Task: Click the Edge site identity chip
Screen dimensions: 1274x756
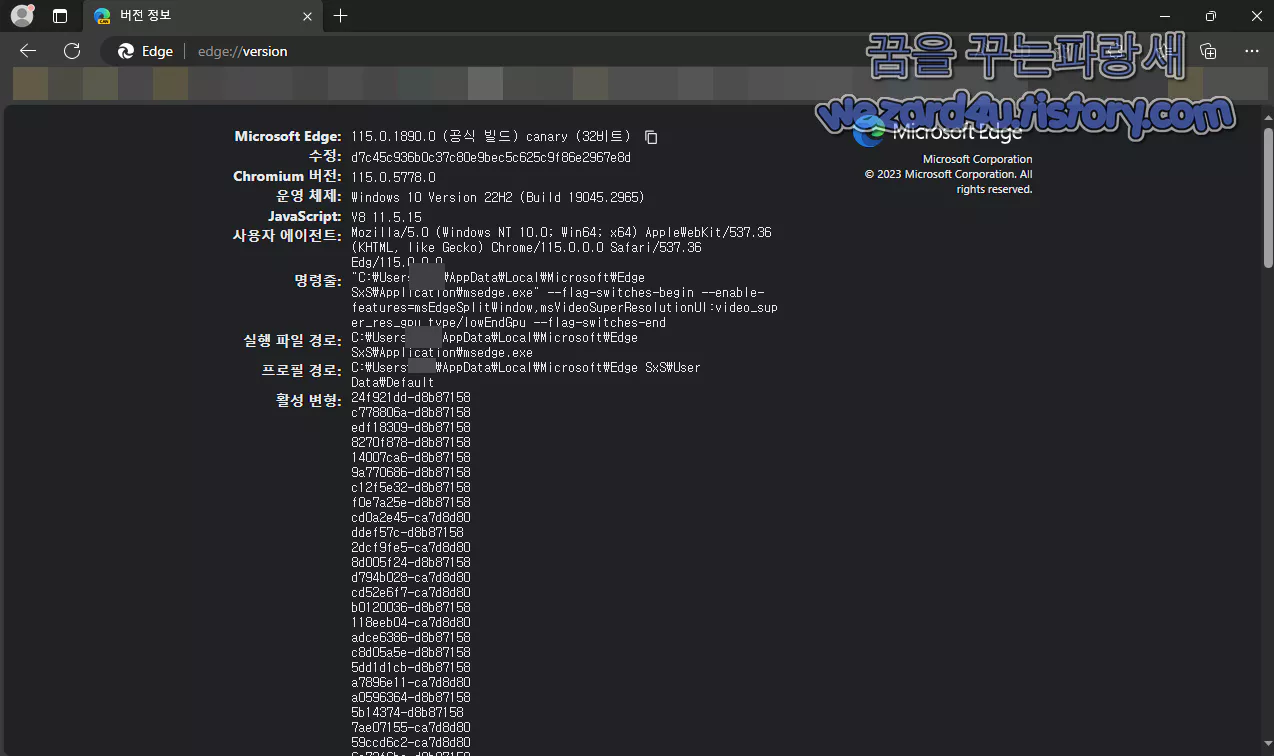Action: (145, 51)
